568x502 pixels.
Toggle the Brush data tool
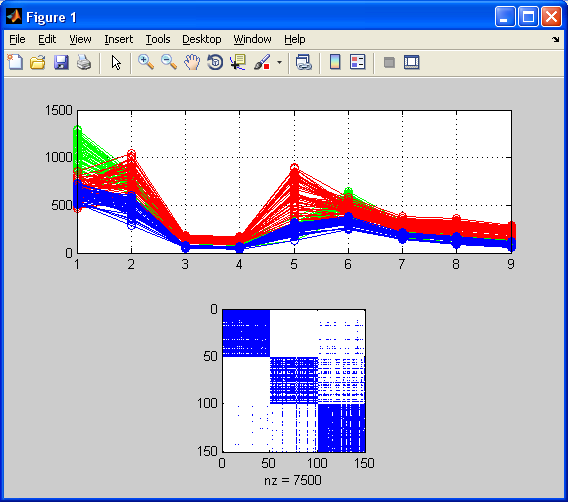tap(262, 62)
